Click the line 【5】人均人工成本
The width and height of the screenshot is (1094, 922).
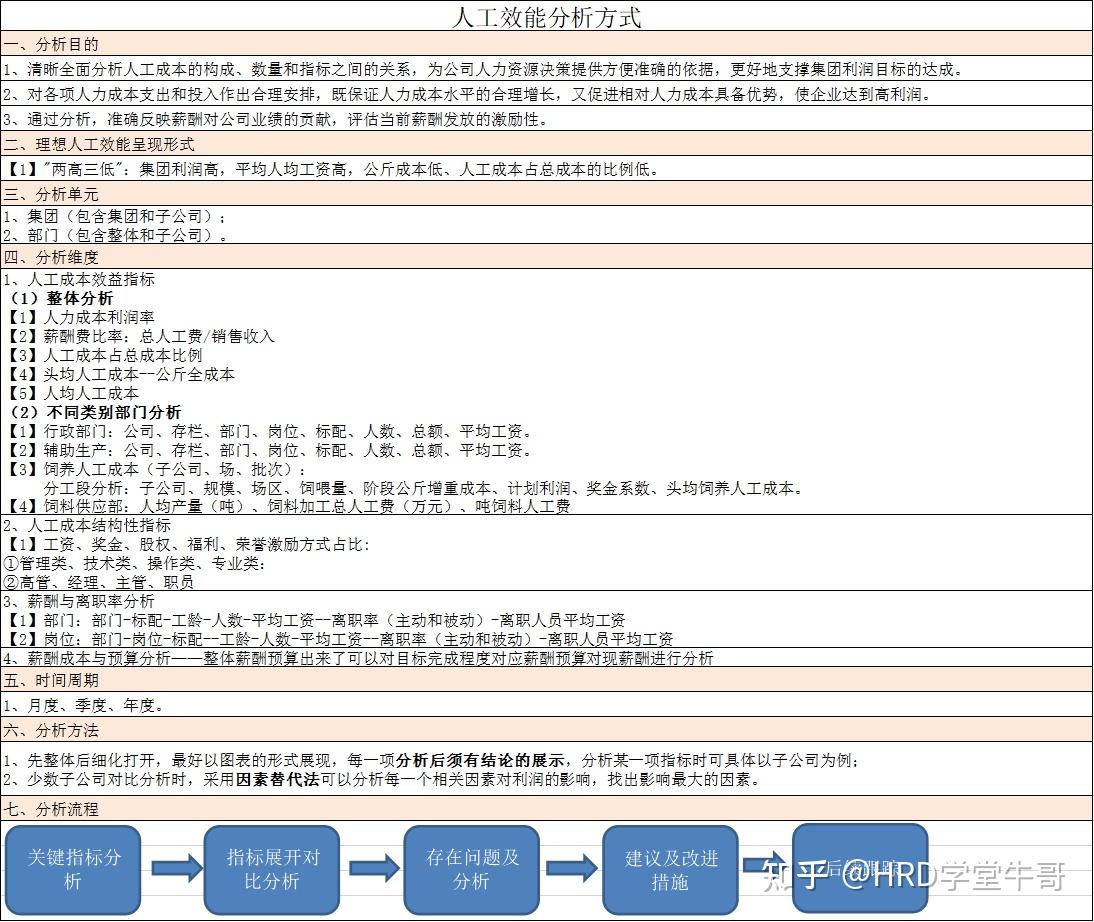[73, 393]
